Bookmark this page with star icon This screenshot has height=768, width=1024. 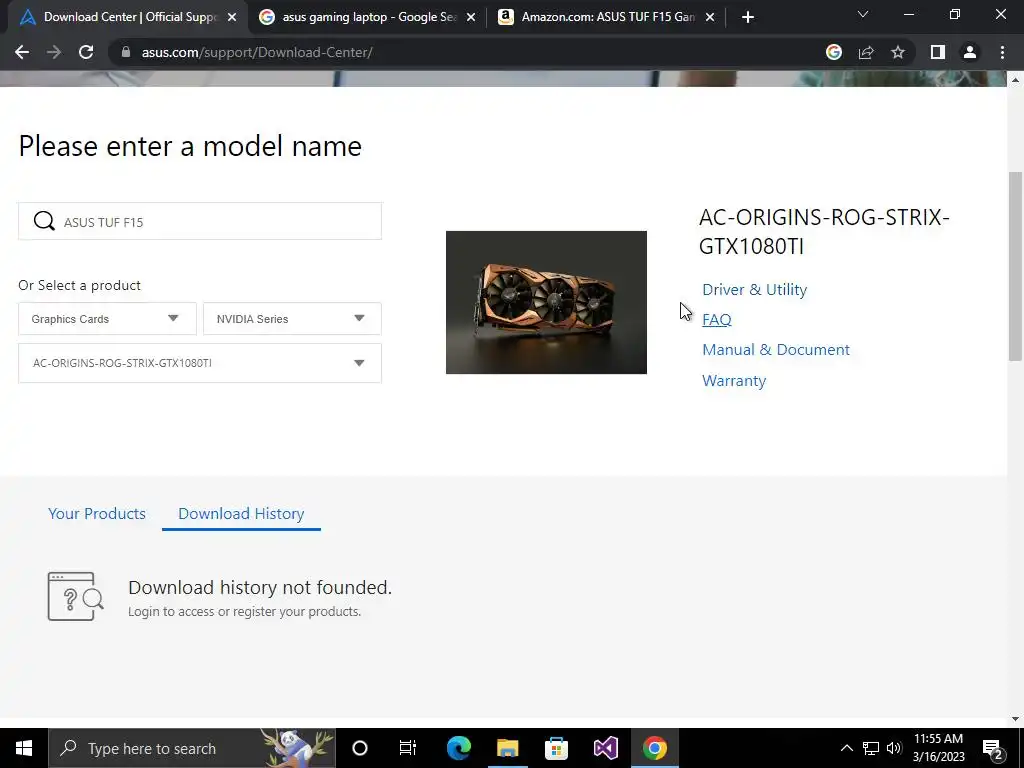(898, 52)
